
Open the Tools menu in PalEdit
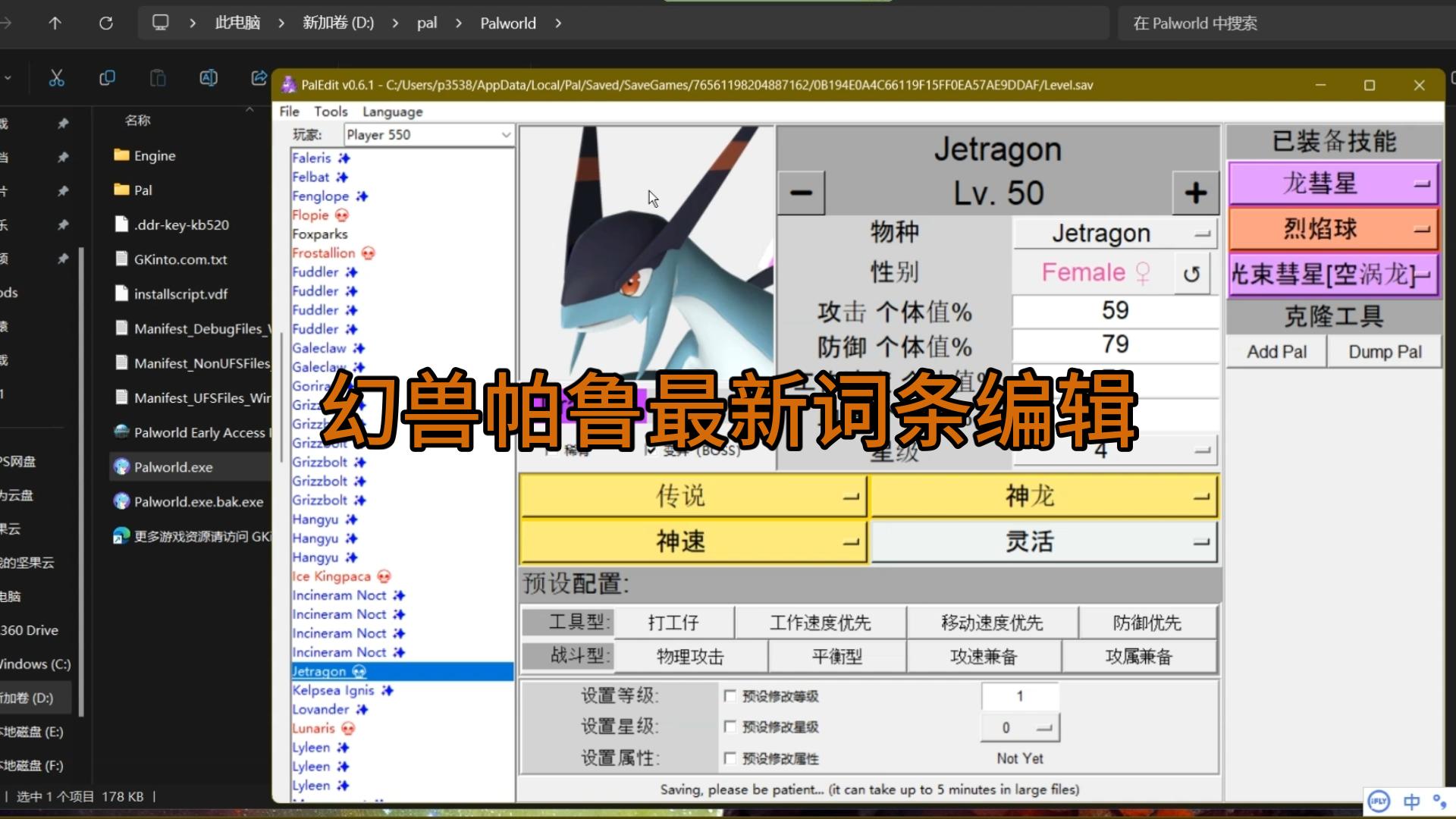(x=331, y=111)
